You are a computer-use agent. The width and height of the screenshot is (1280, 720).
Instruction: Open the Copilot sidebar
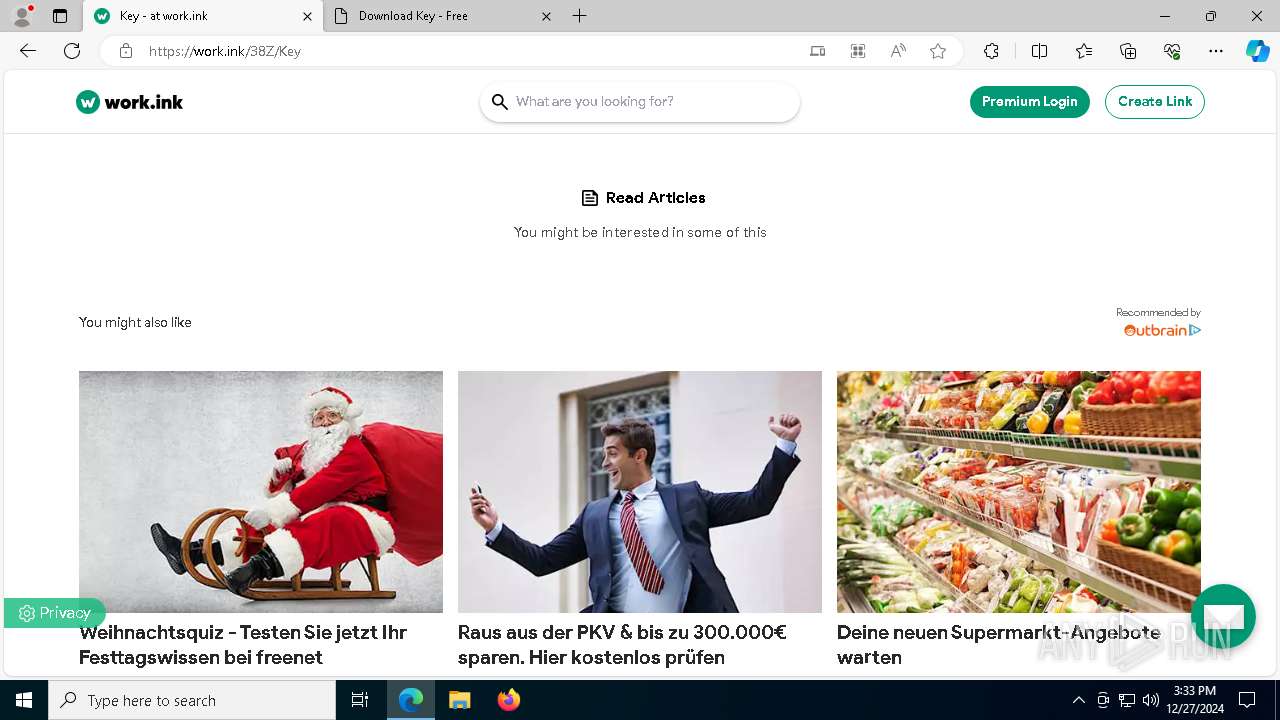pos(1257,51)
